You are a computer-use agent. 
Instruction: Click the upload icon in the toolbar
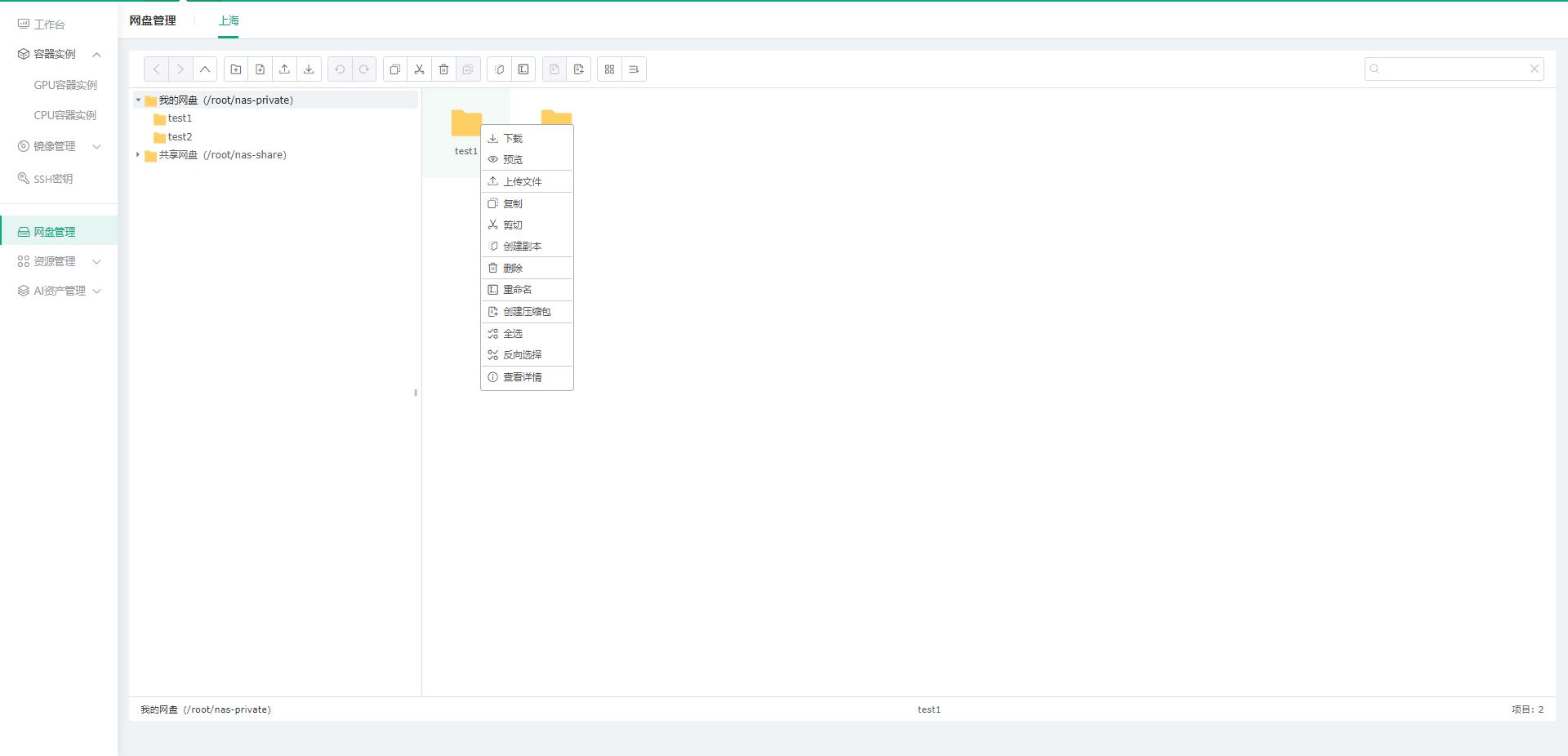[284, 69]
